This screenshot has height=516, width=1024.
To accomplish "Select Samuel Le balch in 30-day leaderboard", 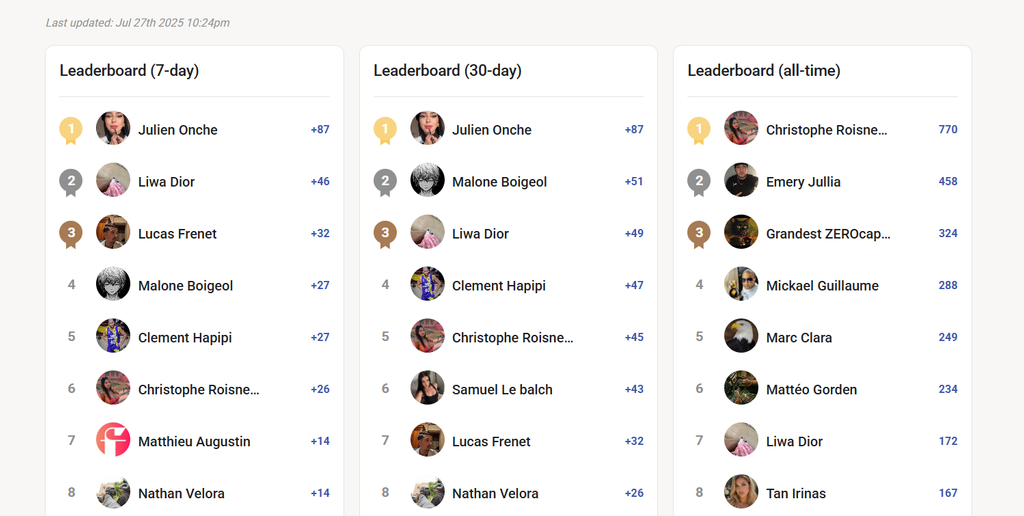I will [x=502, y=390].
